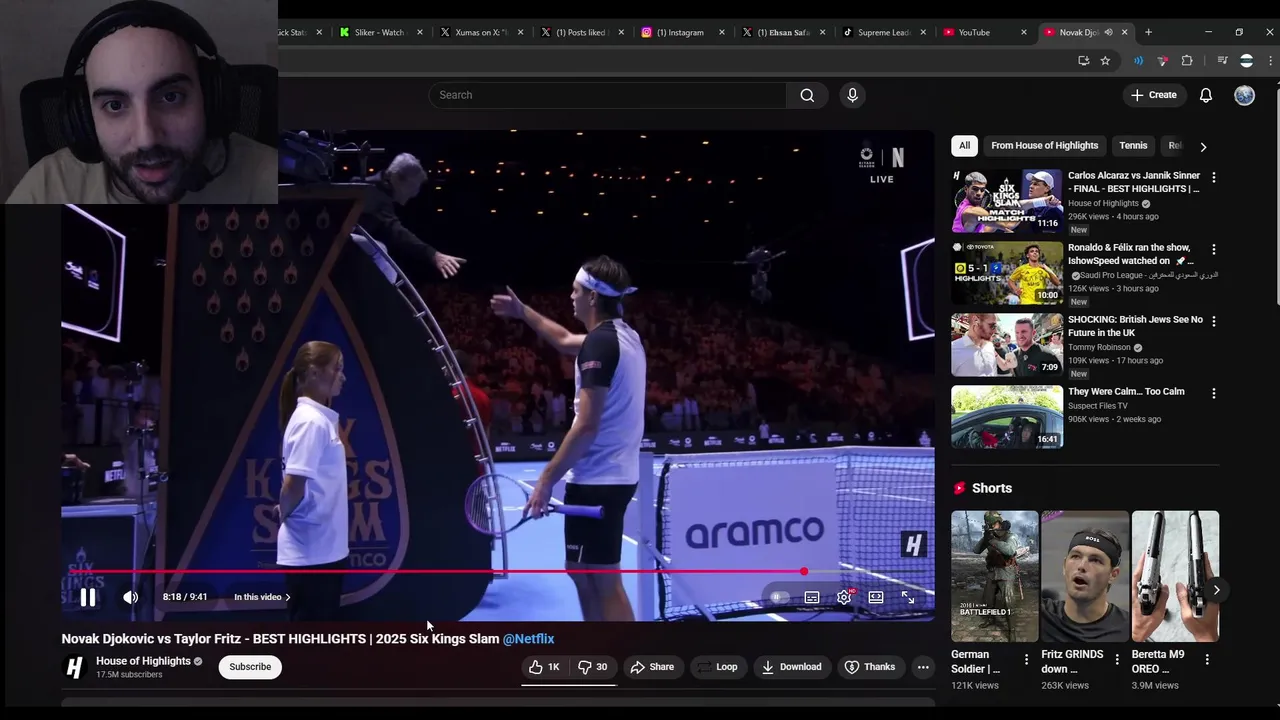The height and width of the screenshot is (720, 1280).
Task: Open House of Highlights channel name
Action: pos(143,661)
